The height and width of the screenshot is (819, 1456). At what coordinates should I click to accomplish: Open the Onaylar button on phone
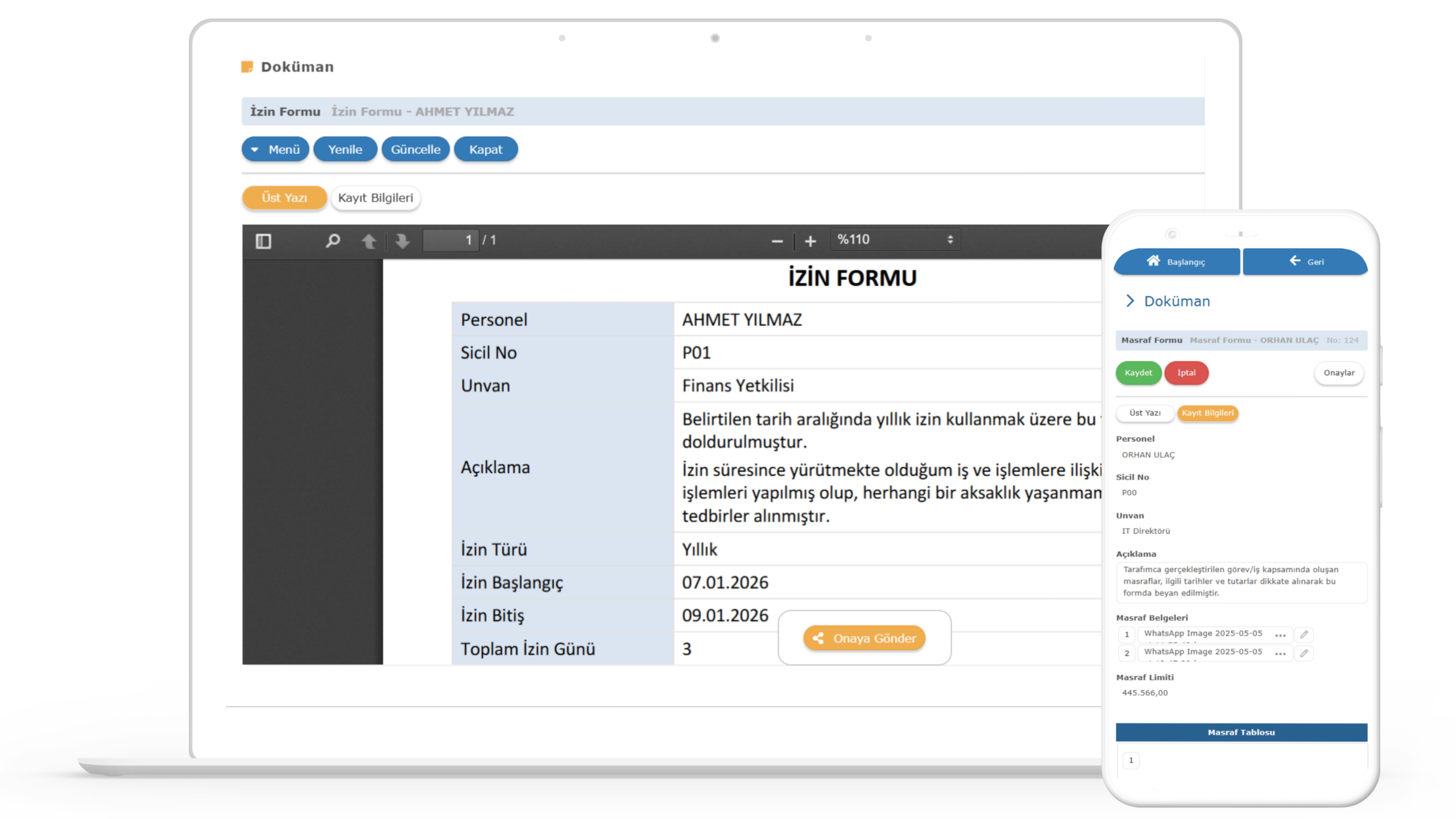[1338, 373]
